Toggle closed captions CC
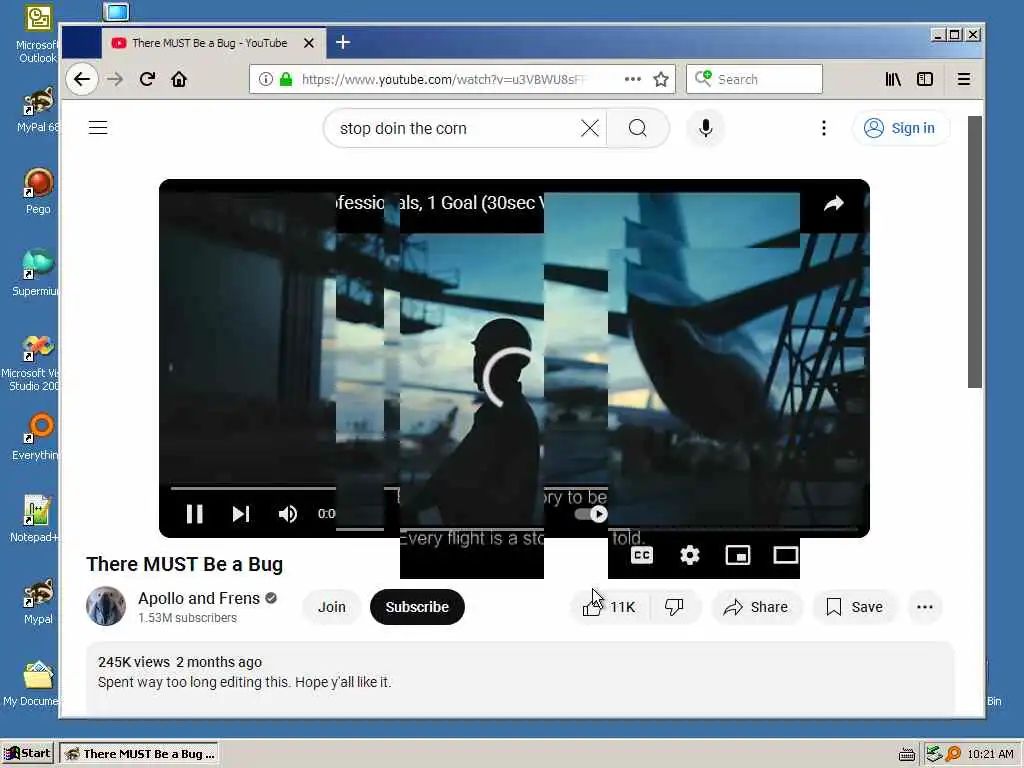1024x768 pixels. click(642, 555)
